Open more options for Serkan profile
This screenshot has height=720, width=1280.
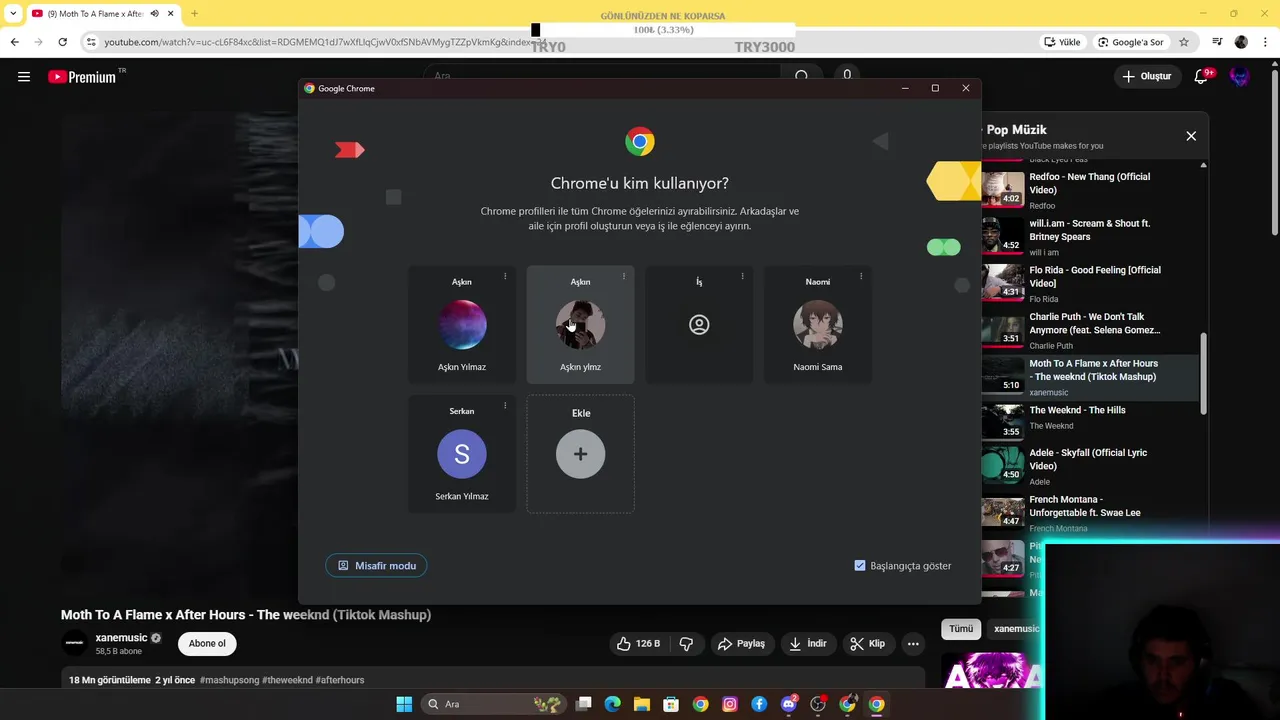coord(505,406)
